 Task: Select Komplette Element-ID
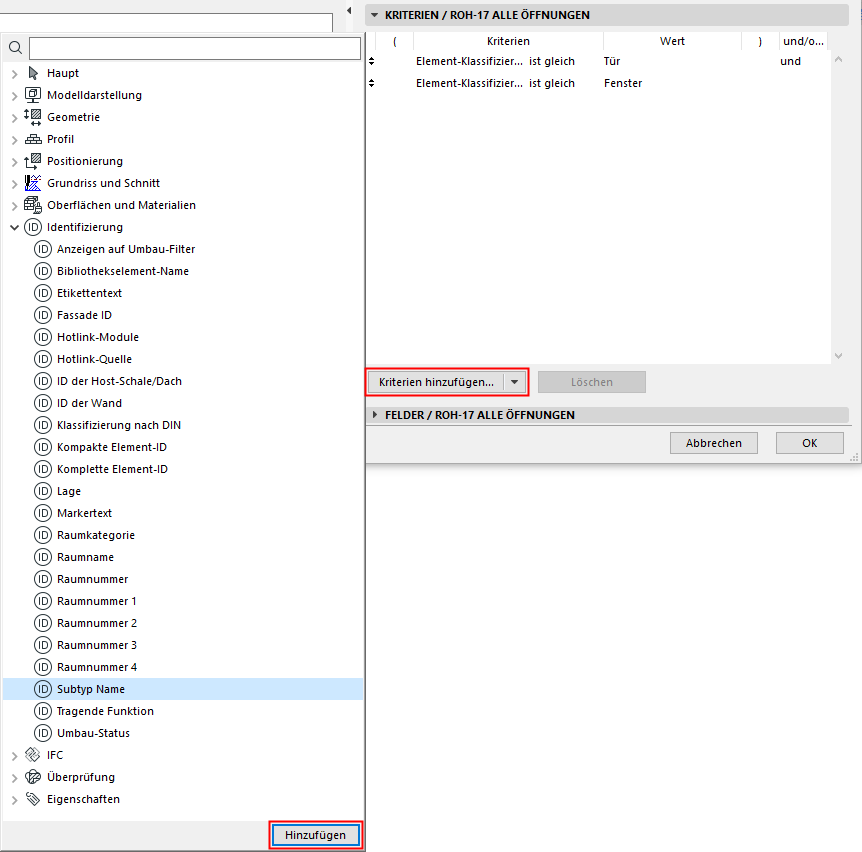[112, 469]
